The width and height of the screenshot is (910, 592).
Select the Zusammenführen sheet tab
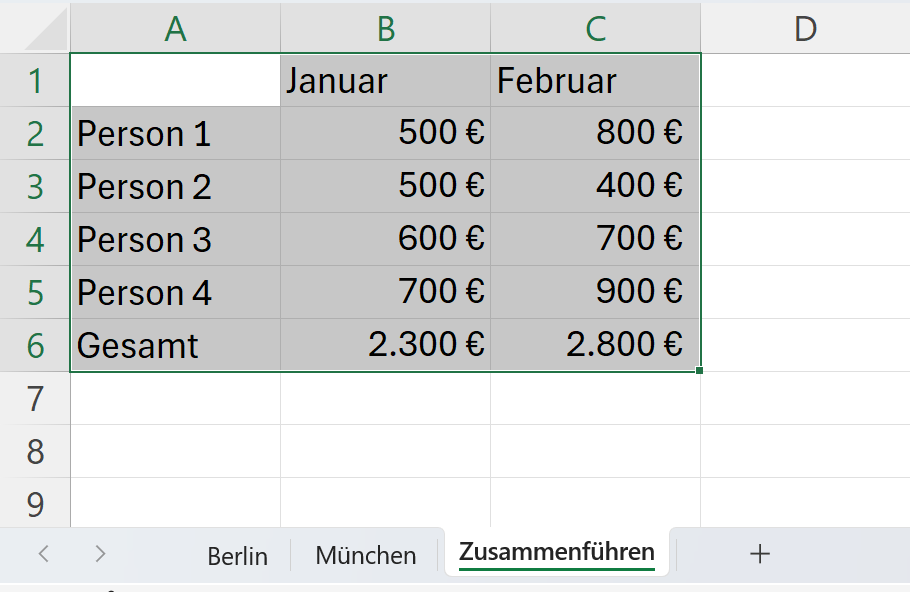click(556, 552)
